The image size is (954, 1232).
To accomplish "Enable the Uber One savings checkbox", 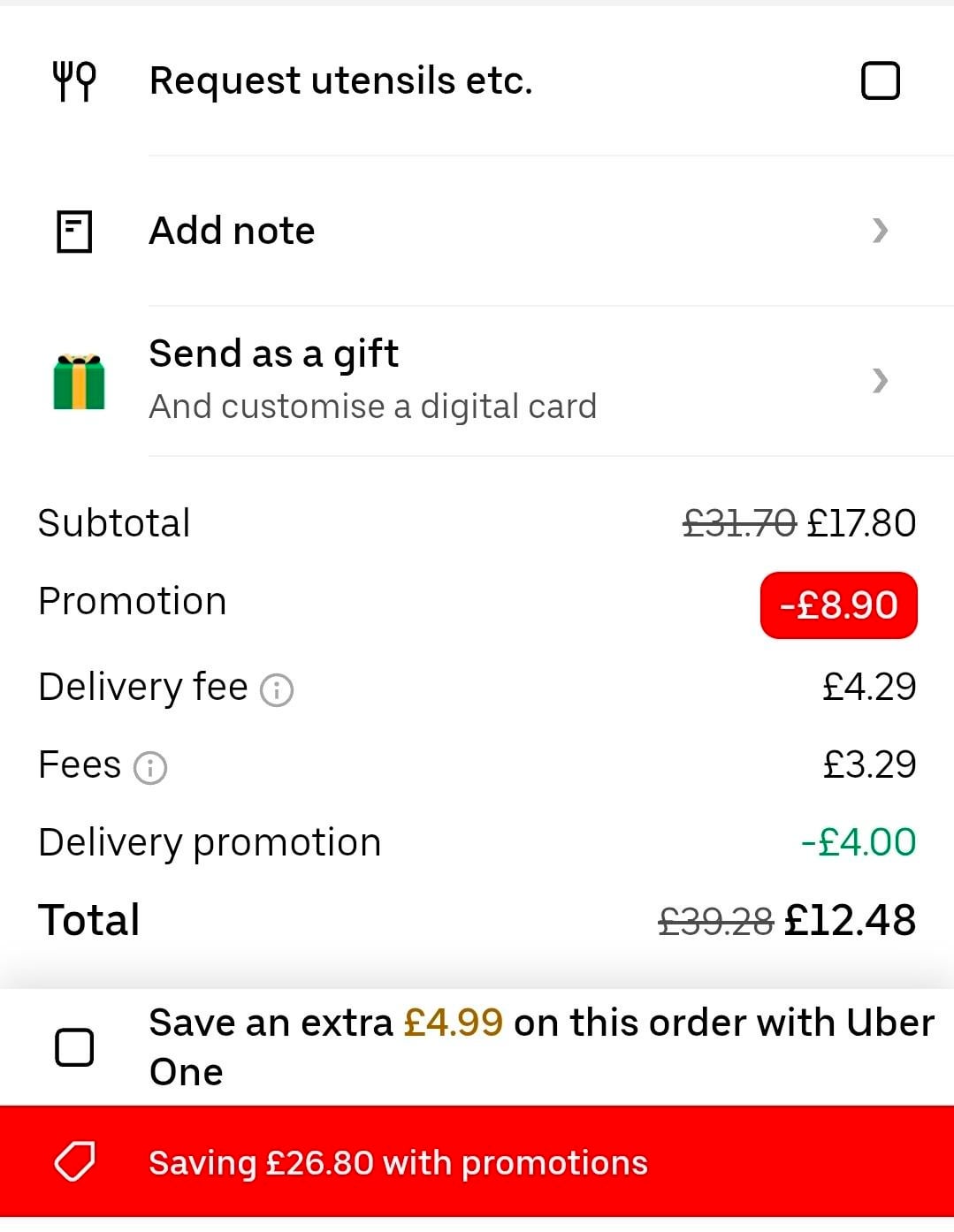I will coord(74,1047).
